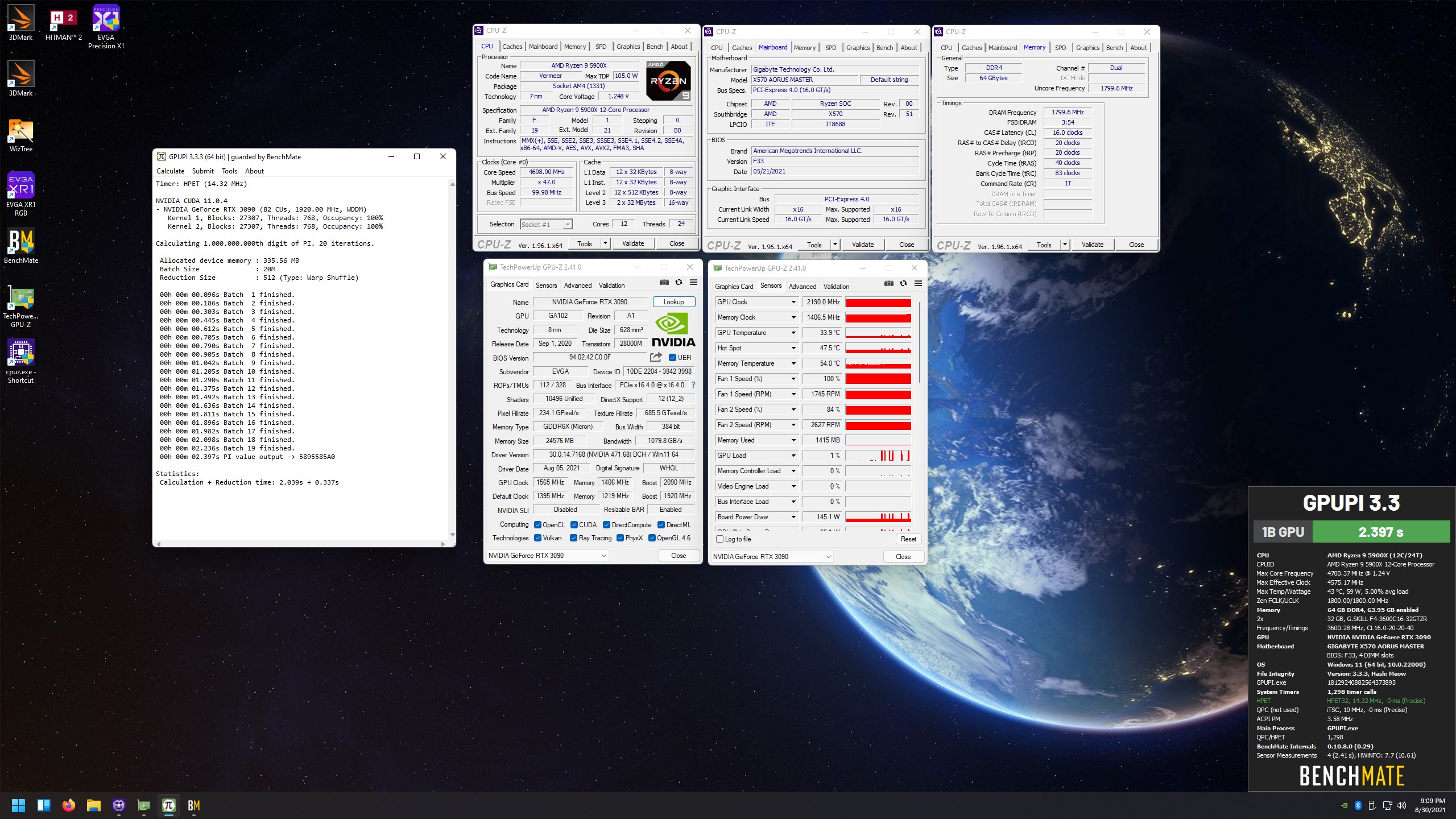
Task: Open the Calculate menu in GPUPI
Action: [x=170, y=171]
